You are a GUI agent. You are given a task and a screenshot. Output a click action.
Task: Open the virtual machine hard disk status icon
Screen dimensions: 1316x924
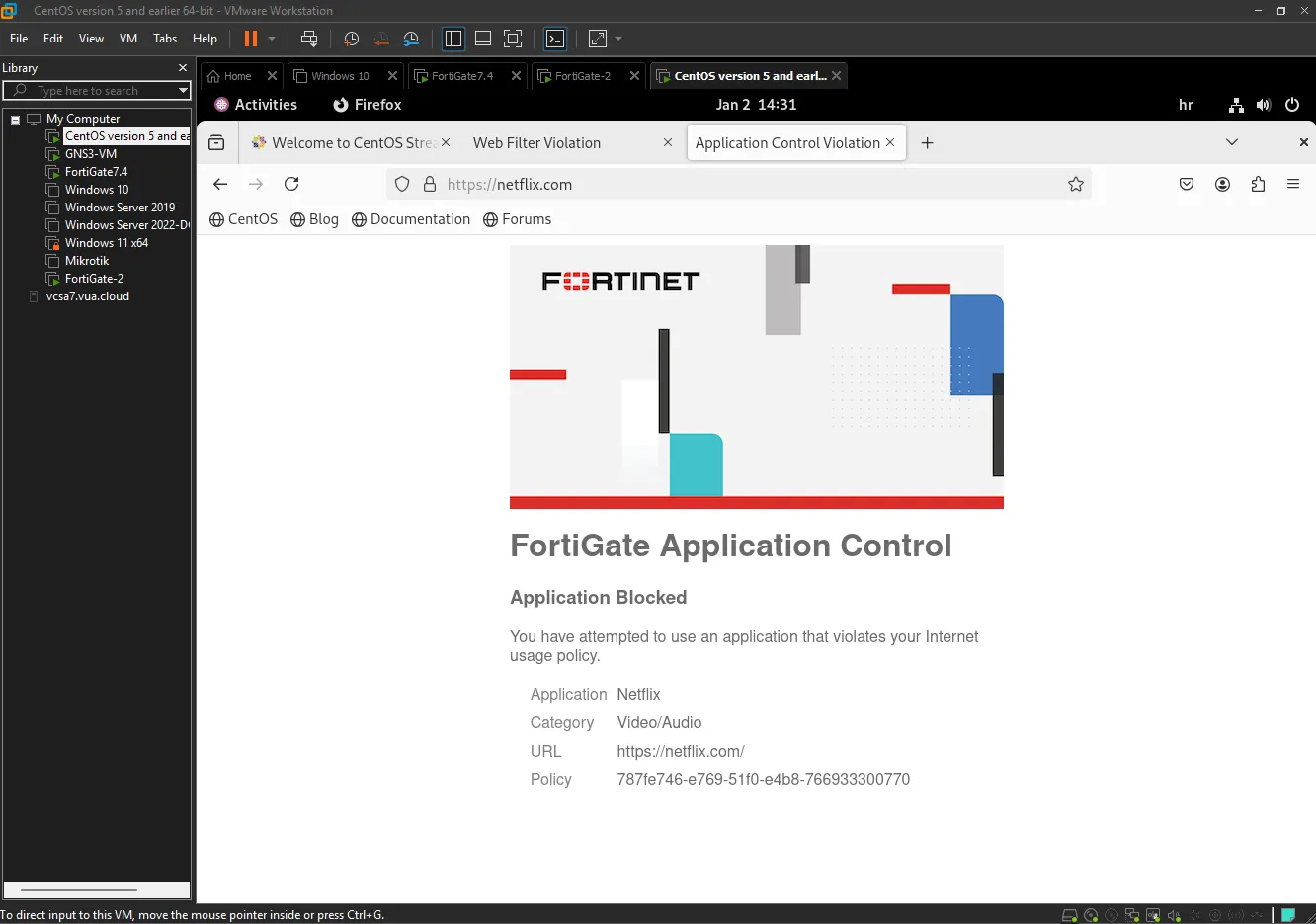(1068, 915)
